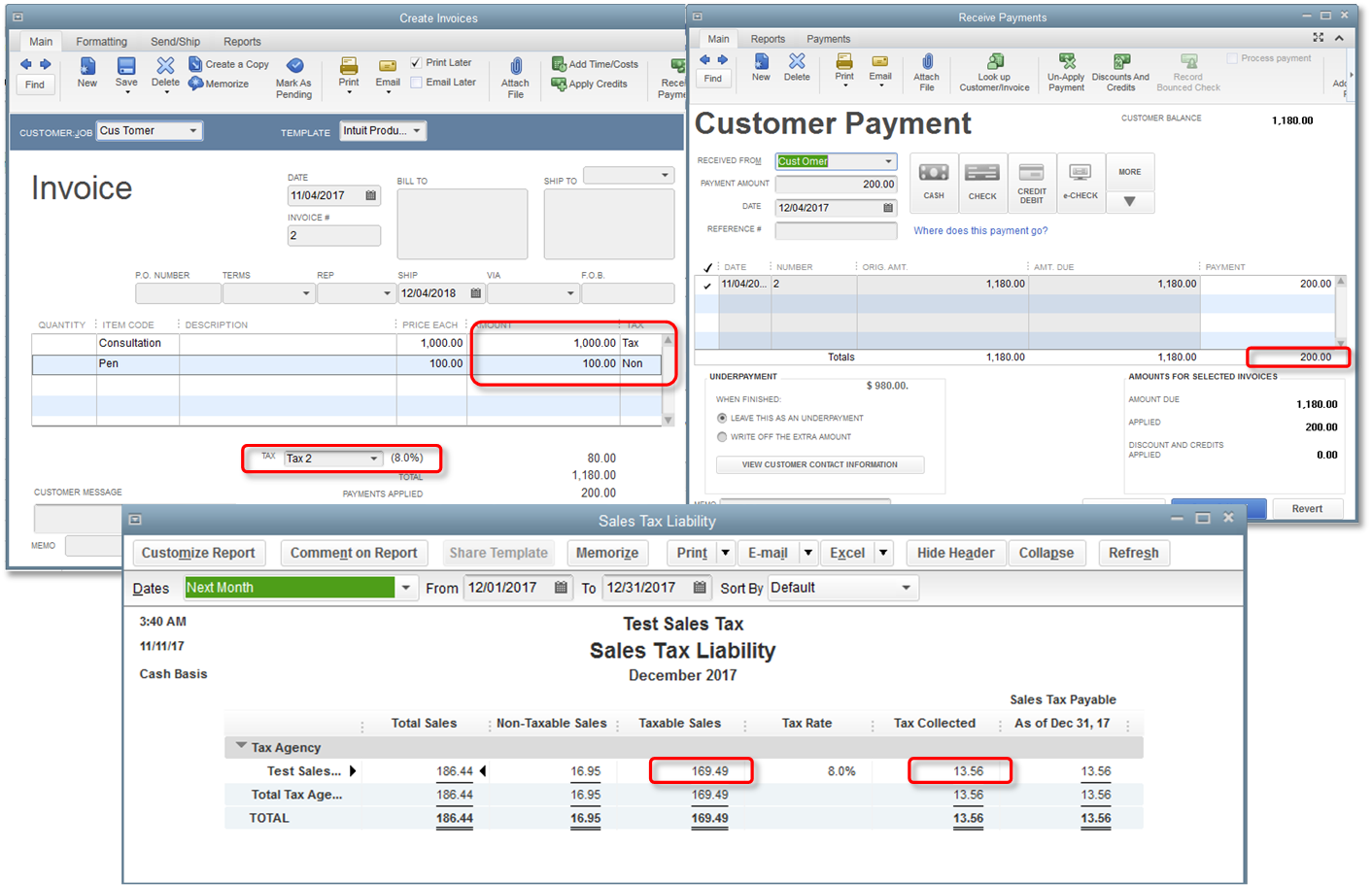Click Hide Header button
Image resolution: width=1372 pixels, height=885 pixels.
pyautogui.click(x=955, y=553)
